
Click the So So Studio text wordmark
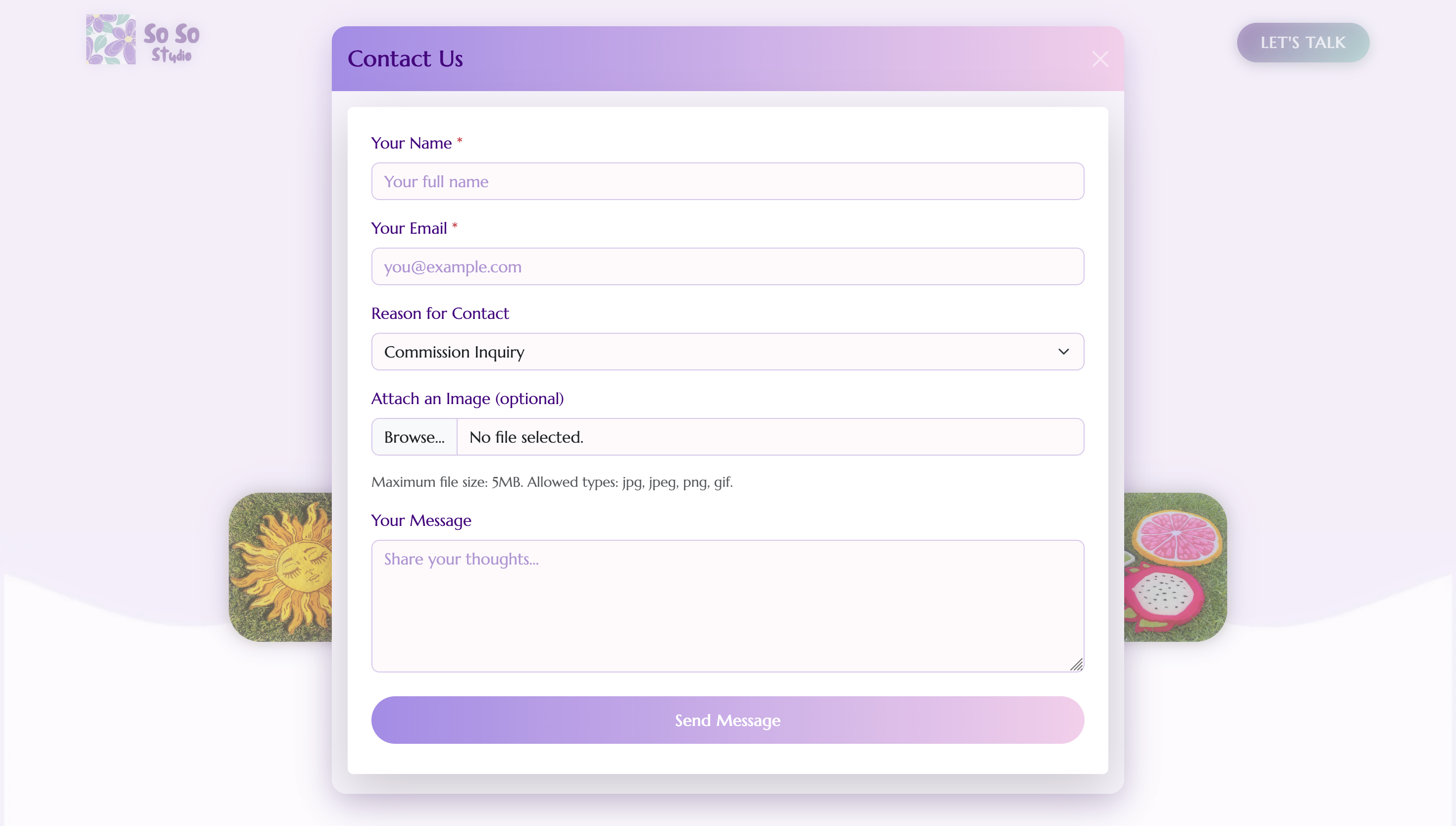pos(172,42)
